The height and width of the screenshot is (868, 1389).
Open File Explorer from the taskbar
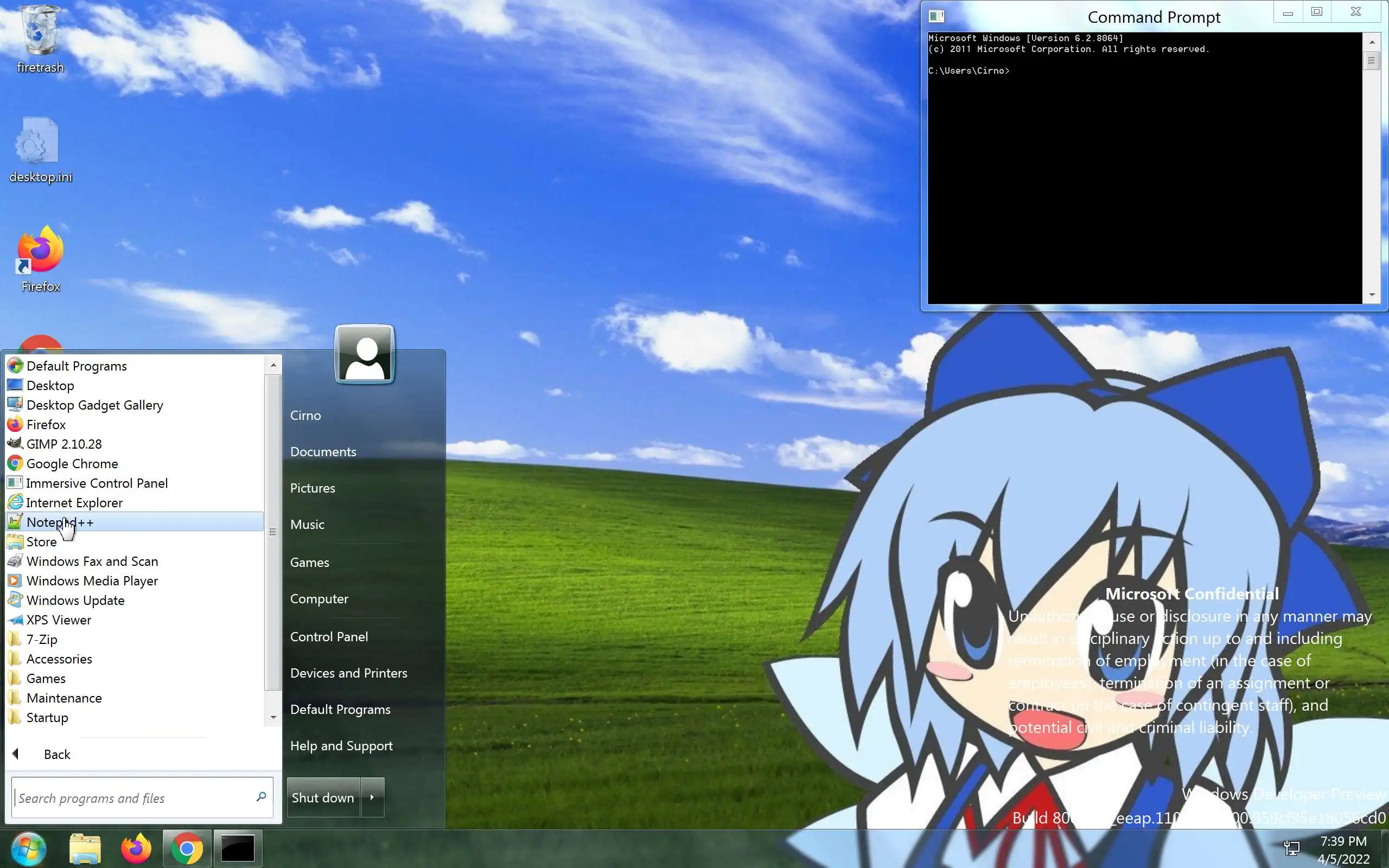point(85,848)
